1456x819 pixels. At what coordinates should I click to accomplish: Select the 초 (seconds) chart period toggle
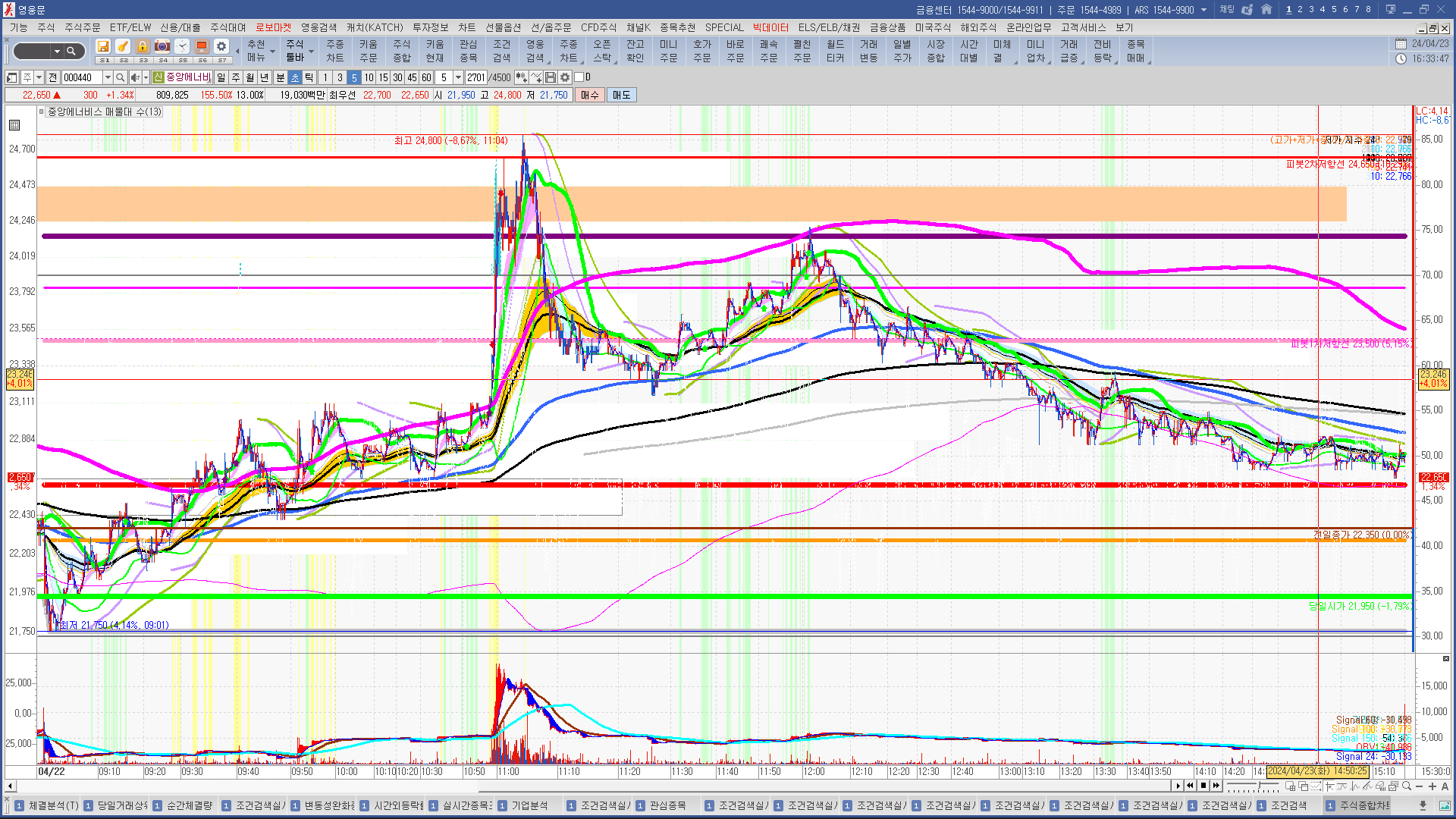295,77
